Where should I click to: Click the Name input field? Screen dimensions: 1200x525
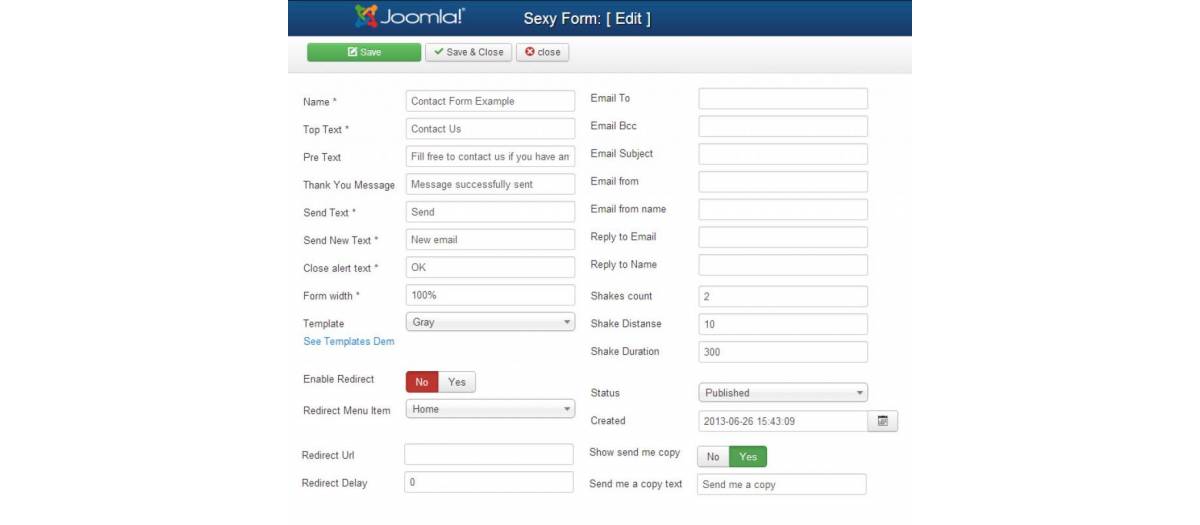[x=490, y=101]
